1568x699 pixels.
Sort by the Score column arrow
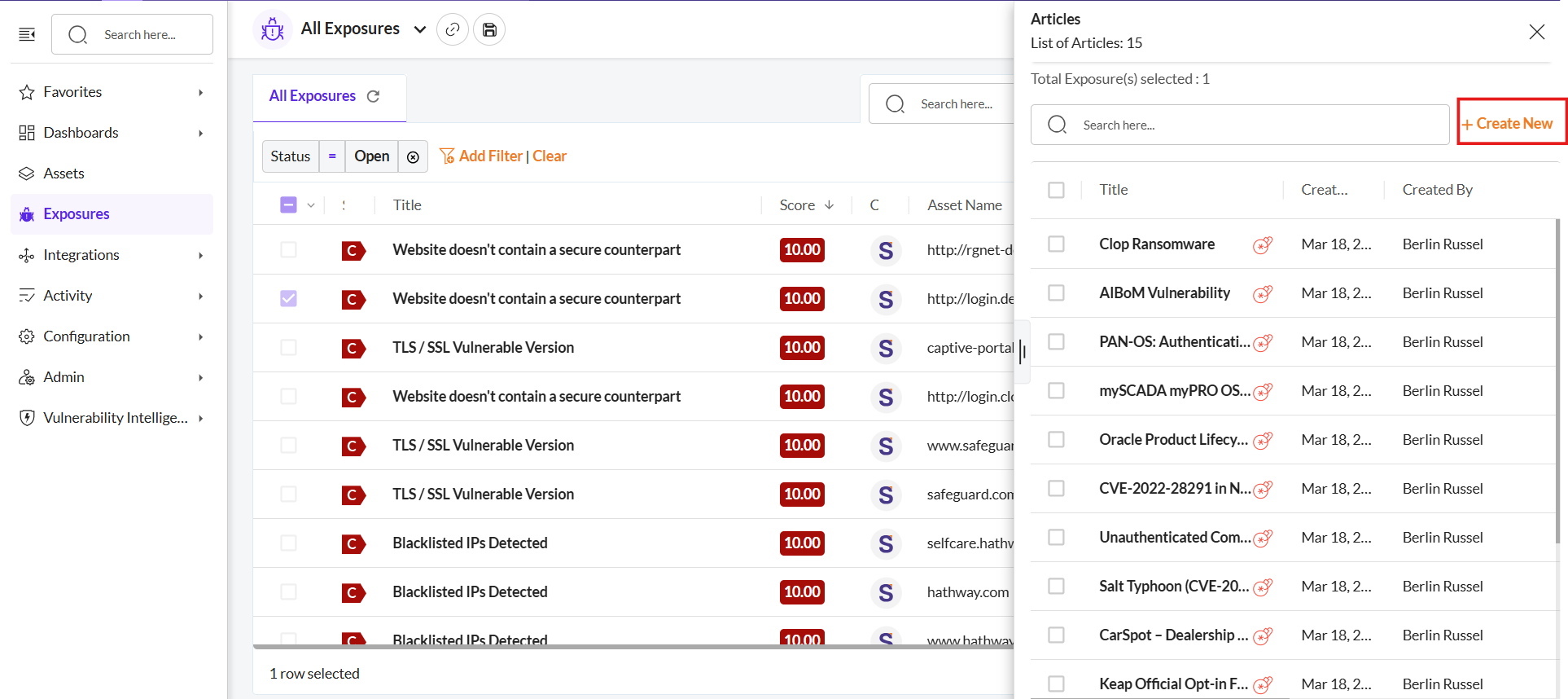click(829, 205)
